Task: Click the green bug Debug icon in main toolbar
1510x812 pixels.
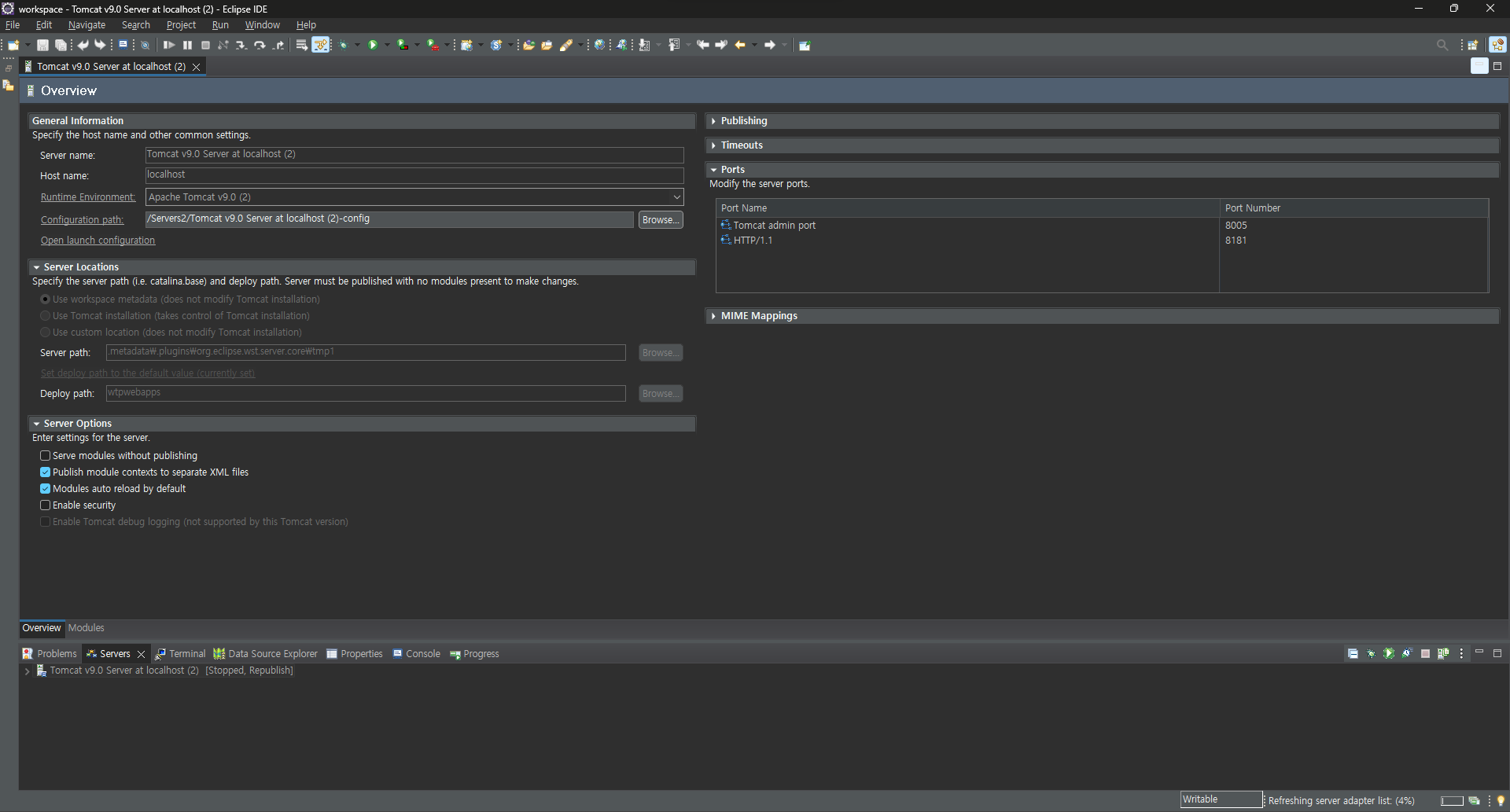Action: pyautogui.click(x=344, y=45)
